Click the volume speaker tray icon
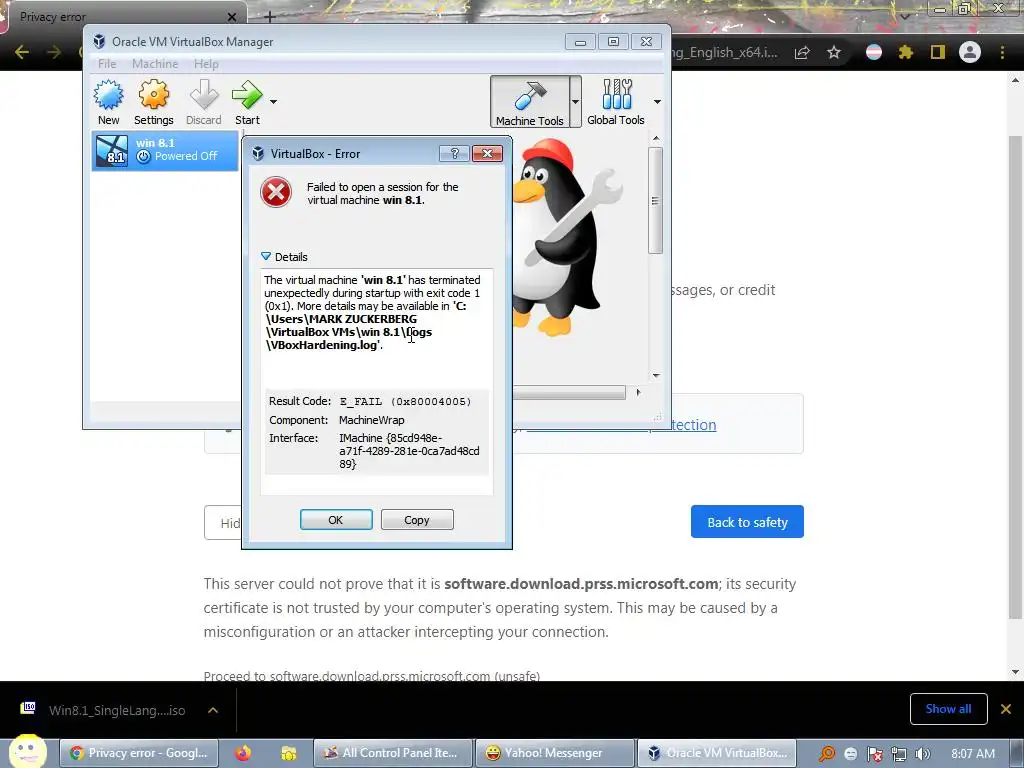 tap(923, 754)
